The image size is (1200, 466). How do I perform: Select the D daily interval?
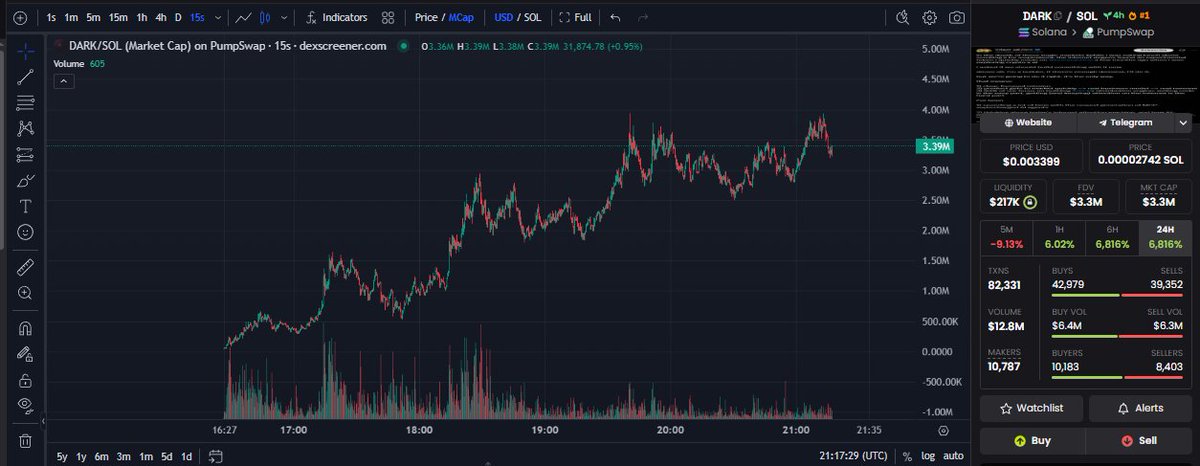tap(178, 17)
